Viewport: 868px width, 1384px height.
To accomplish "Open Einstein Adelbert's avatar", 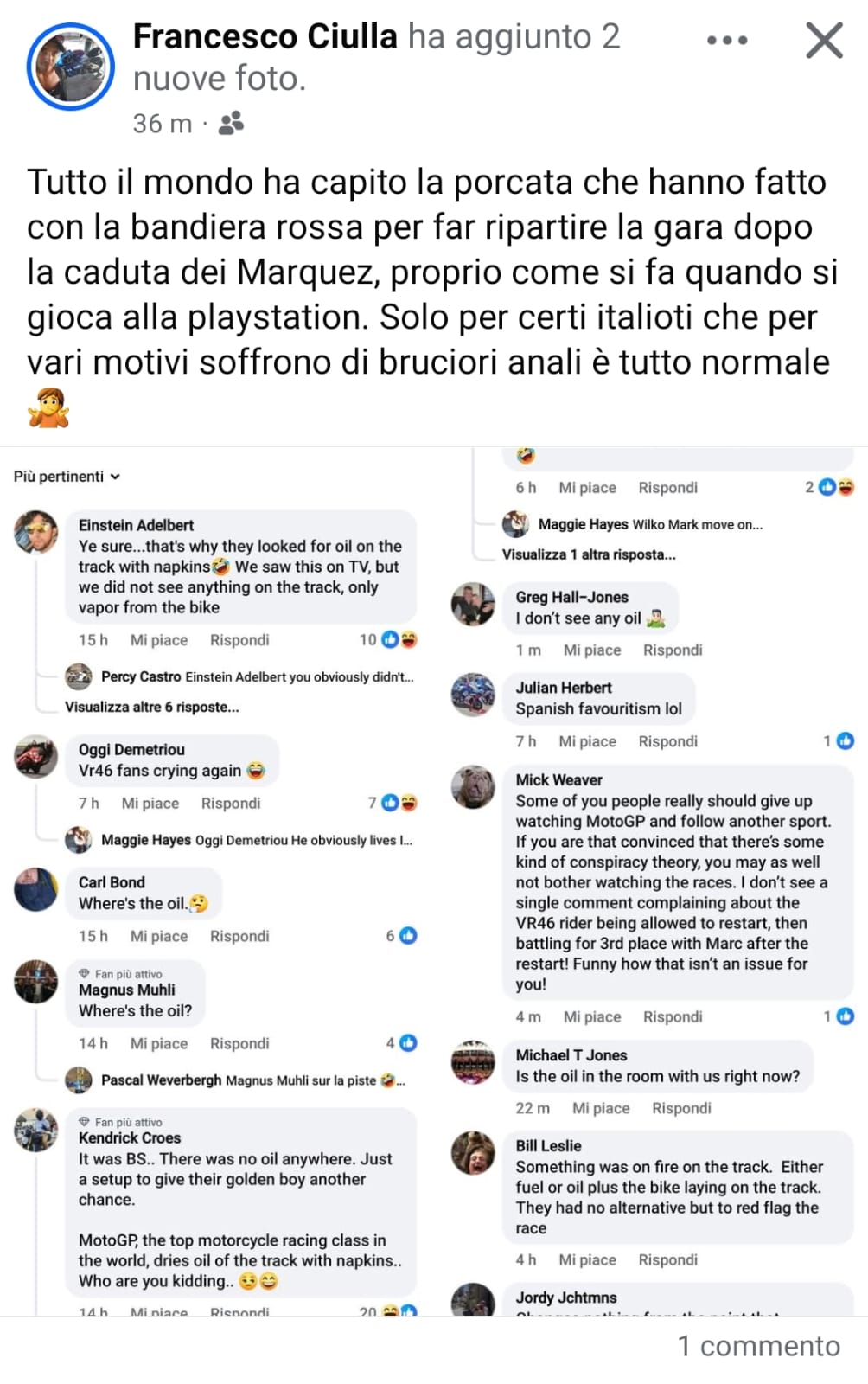I will [x=36, y=532].
